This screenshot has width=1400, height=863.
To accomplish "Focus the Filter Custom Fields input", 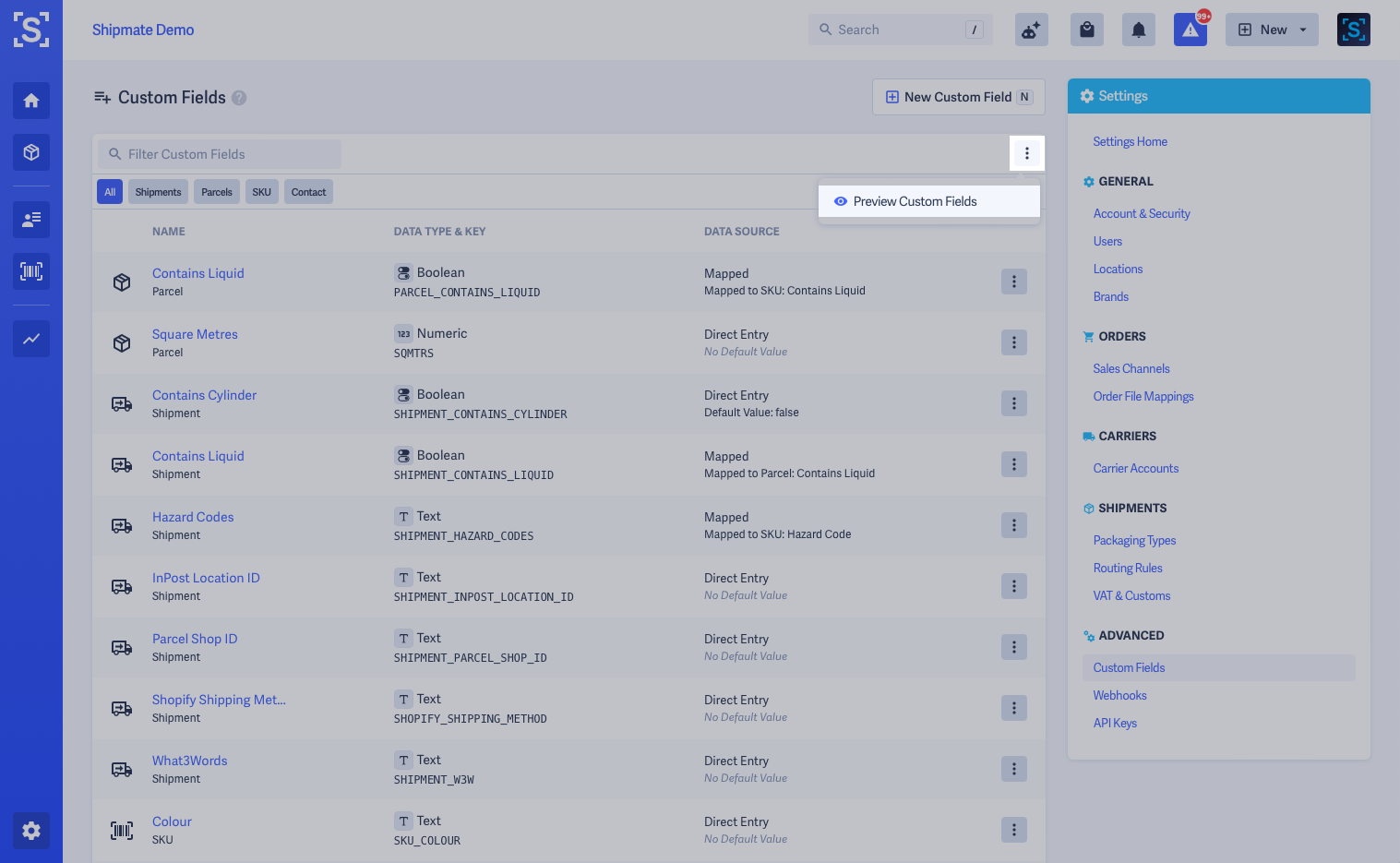I will (220, 154).
